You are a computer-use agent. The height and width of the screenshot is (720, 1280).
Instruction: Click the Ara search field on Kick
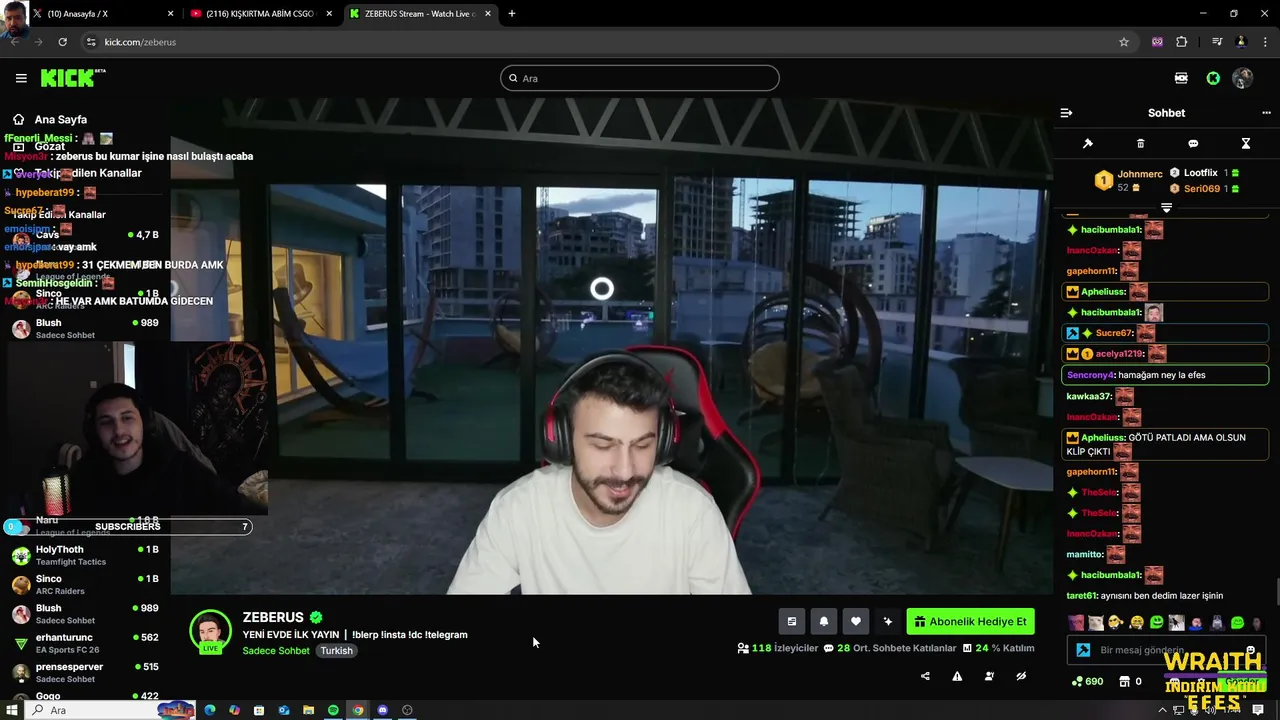coord(640,78)
